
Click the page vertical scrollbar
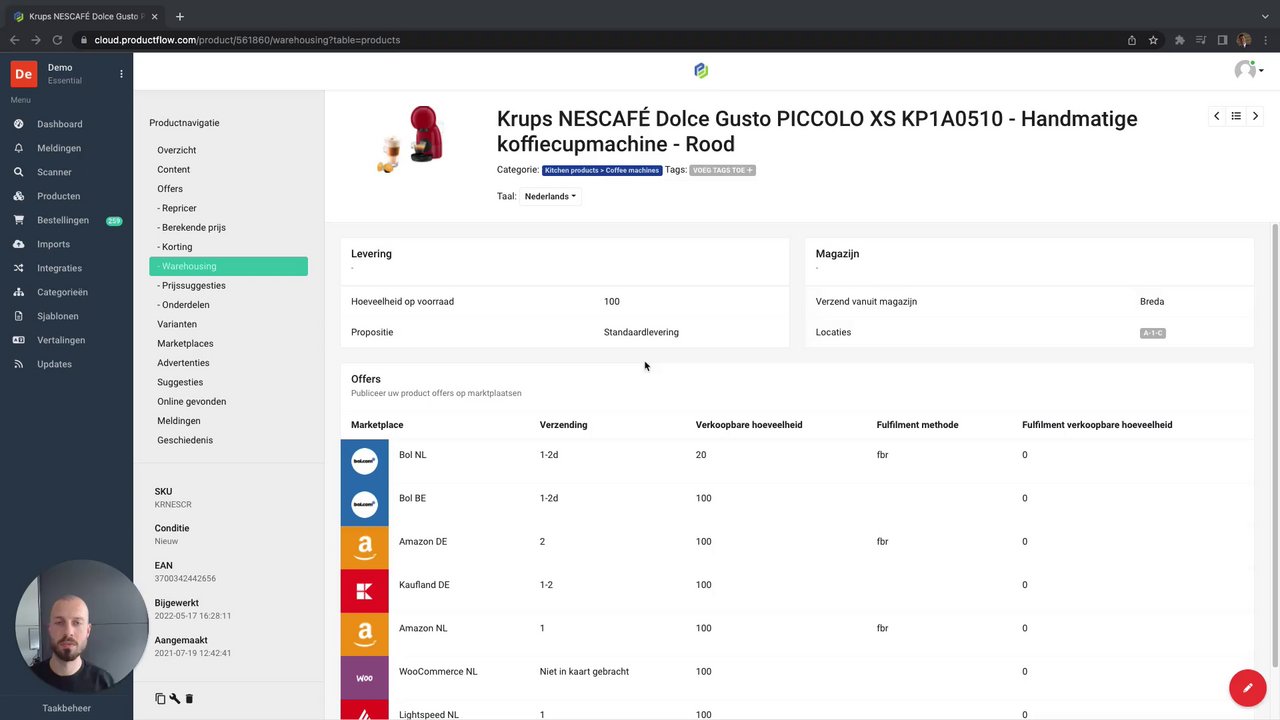pos(1275,445)
